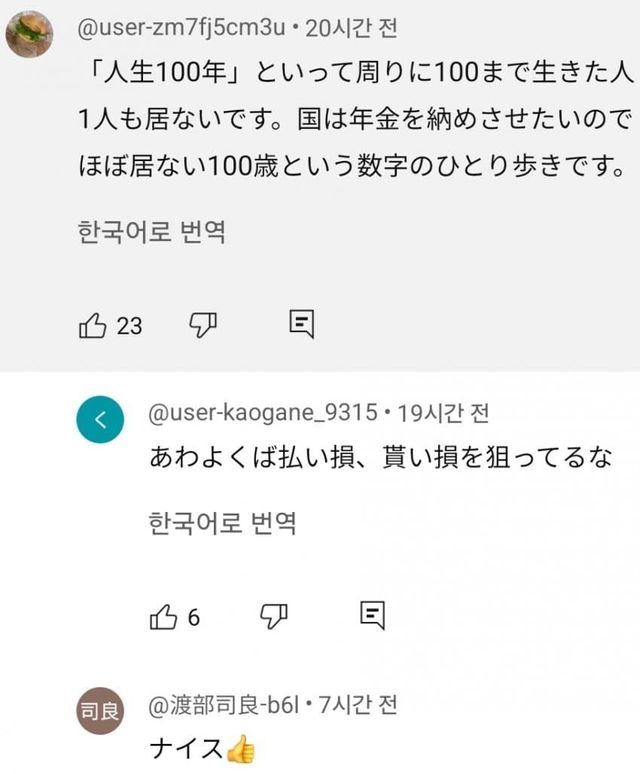Screen dimensions: 640x774
Task: Select the あわよくば払い損 reply text
Action: click(379, 458)
